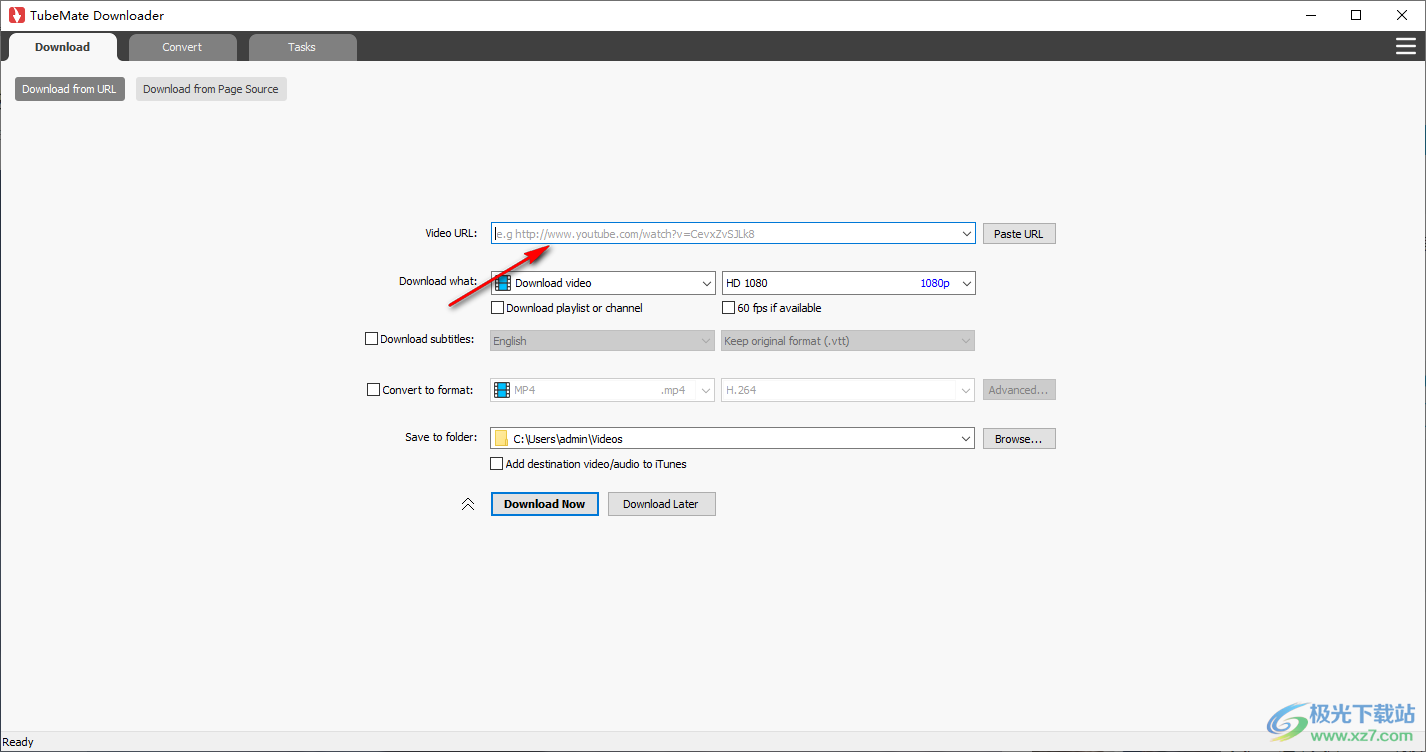Switch to the Tasks tab
Viewport: 1426px width, 752px height.
coord(302,47)
